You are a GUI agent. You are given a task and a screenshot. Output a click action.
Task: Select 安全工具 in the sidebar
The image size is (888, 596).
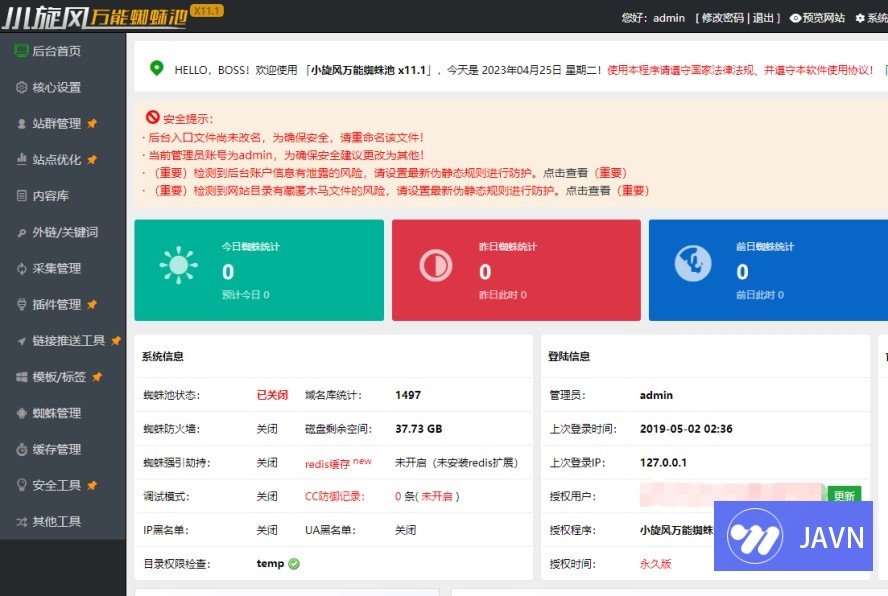[x=57, y=486]
